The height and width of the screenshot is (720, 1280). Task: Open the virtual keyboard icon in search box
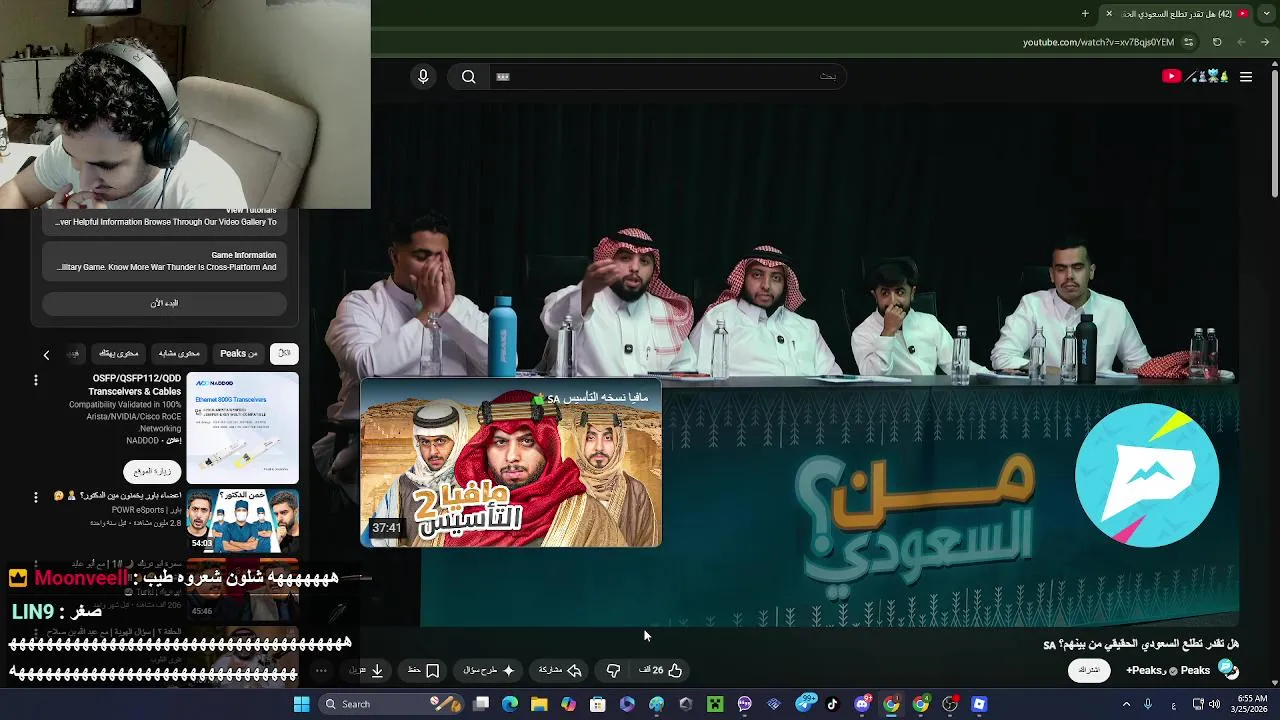click(503, 77)
